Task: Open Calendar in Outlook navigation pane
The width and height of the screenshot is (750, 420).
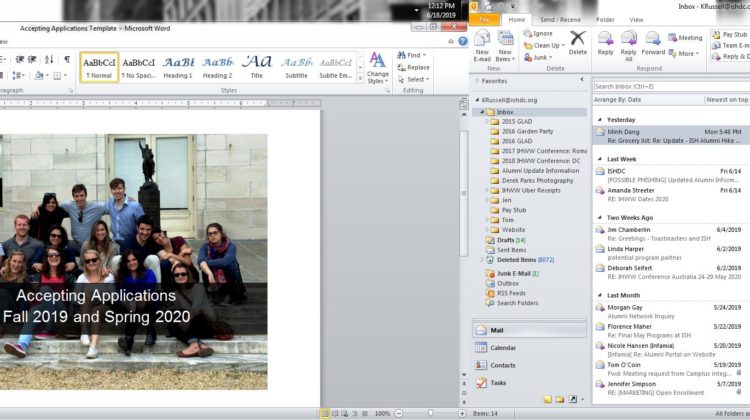Action: pos(529,348)
